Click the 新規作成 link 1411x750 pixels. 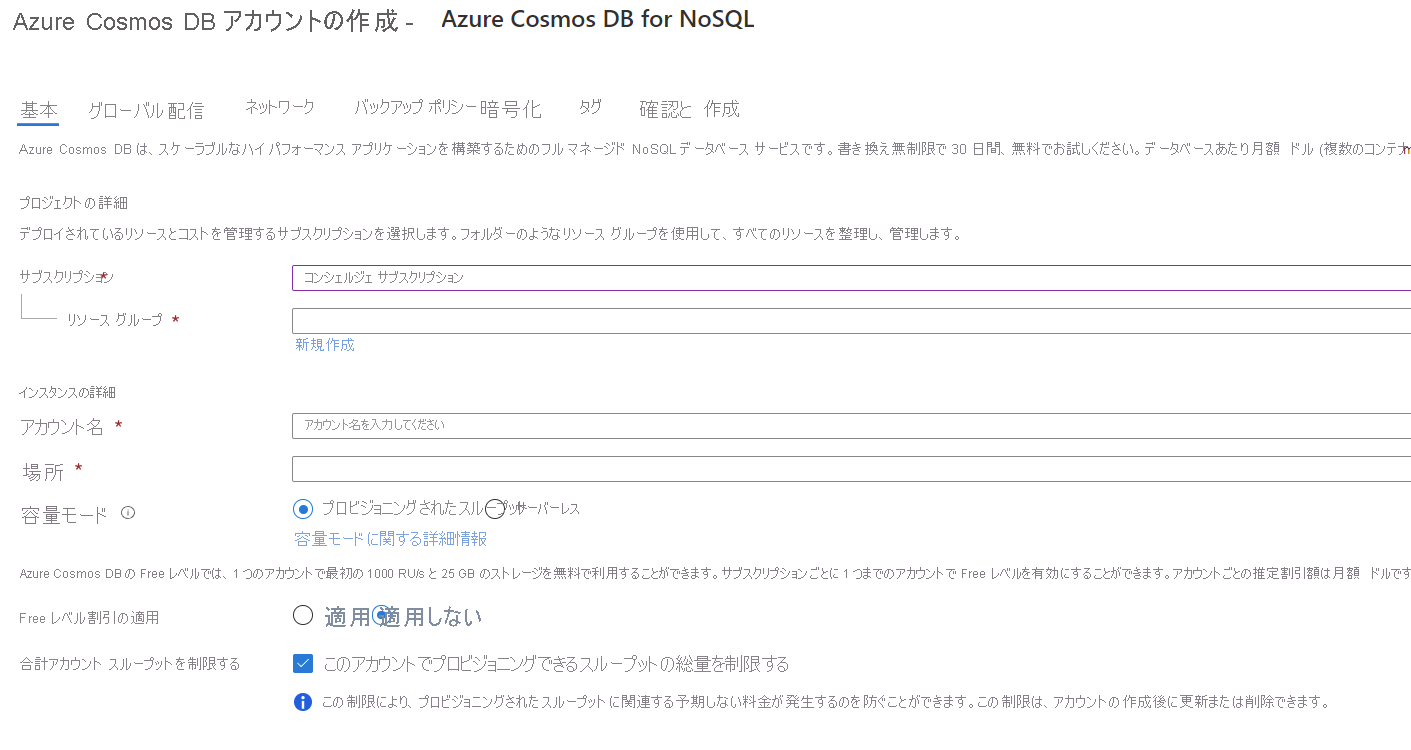(325, 345)
